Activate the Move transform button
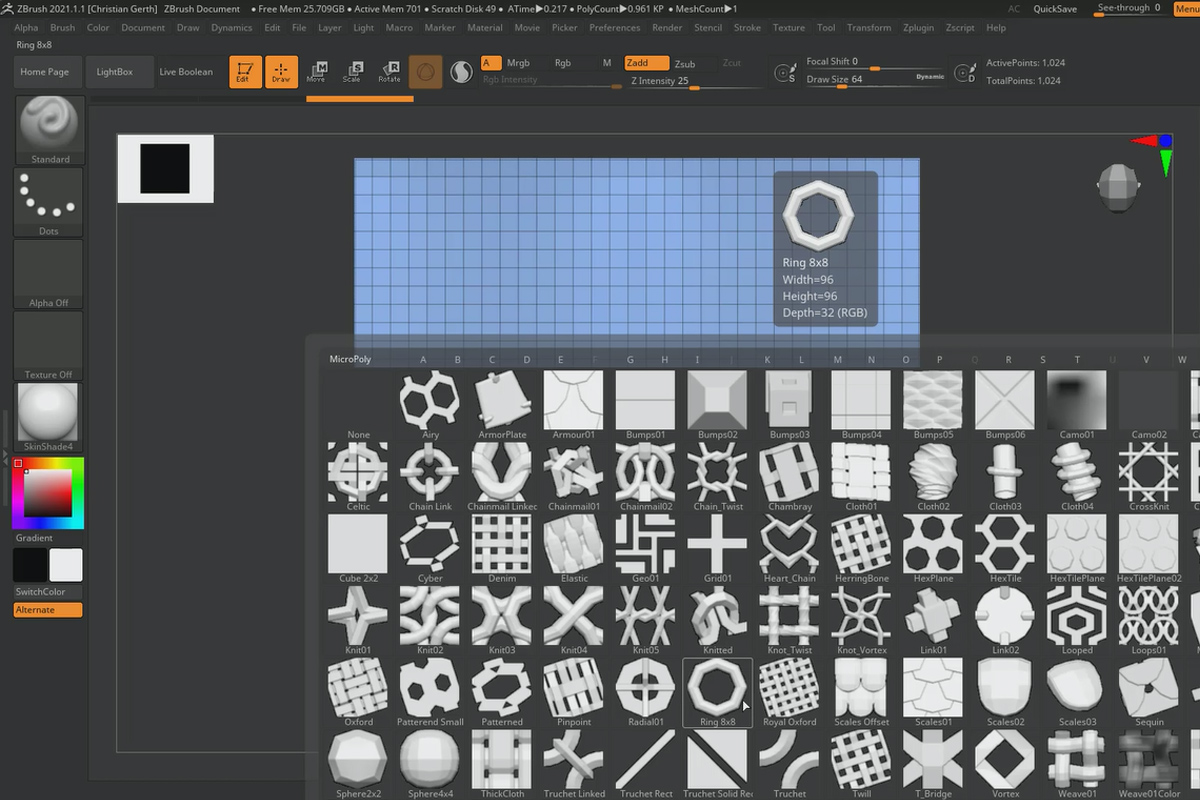 coord(317,72)
